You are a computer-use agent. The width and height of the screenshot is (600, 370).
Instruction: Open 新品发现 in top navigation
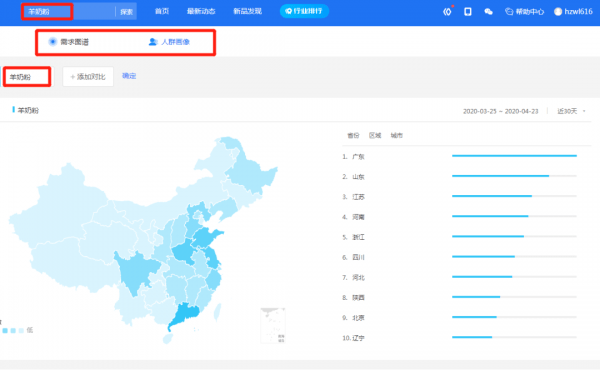click(248, 11)
